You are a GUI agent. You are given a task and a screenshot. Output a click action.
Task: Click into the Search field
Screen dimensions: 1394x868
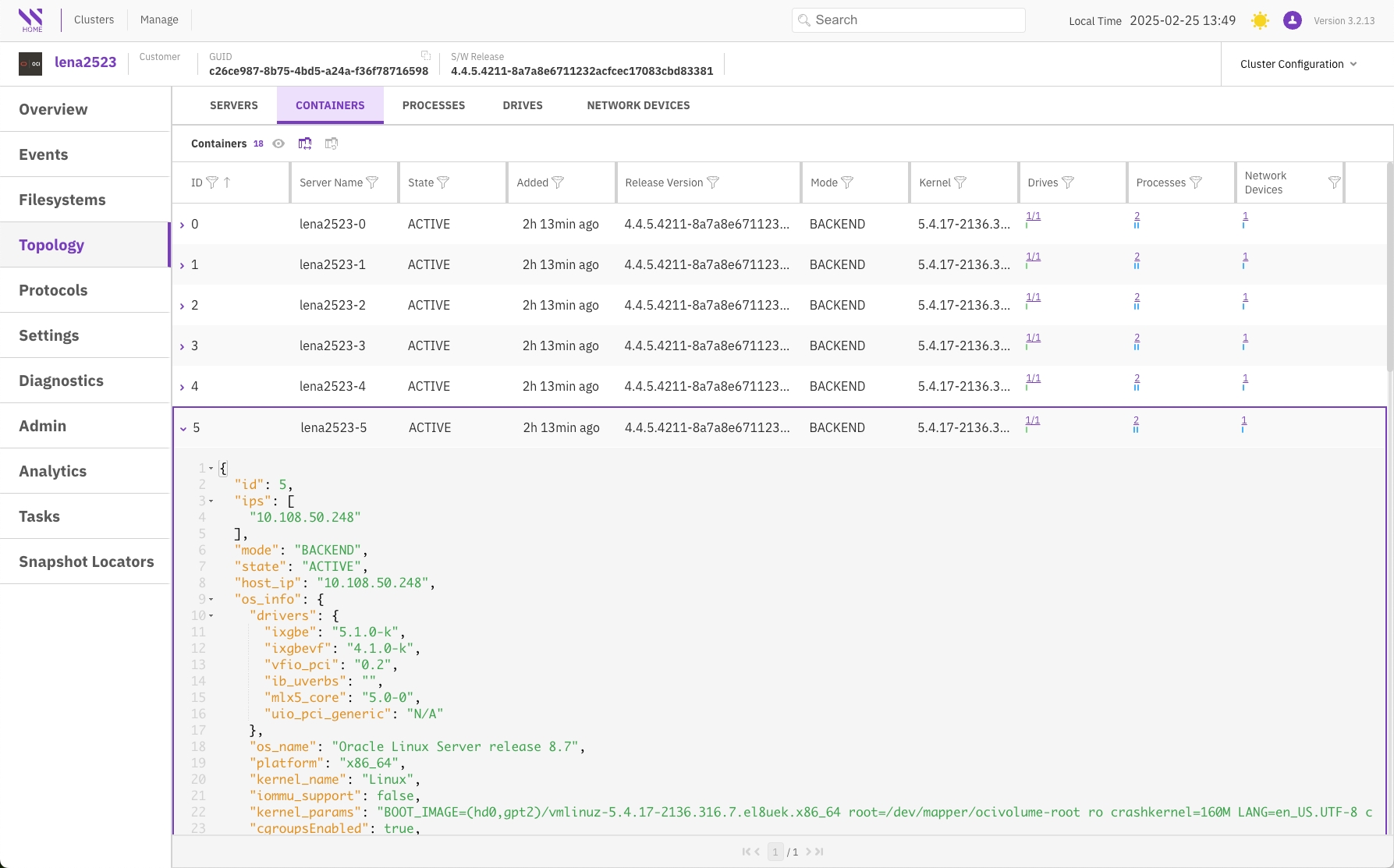[x=913, y=20]
